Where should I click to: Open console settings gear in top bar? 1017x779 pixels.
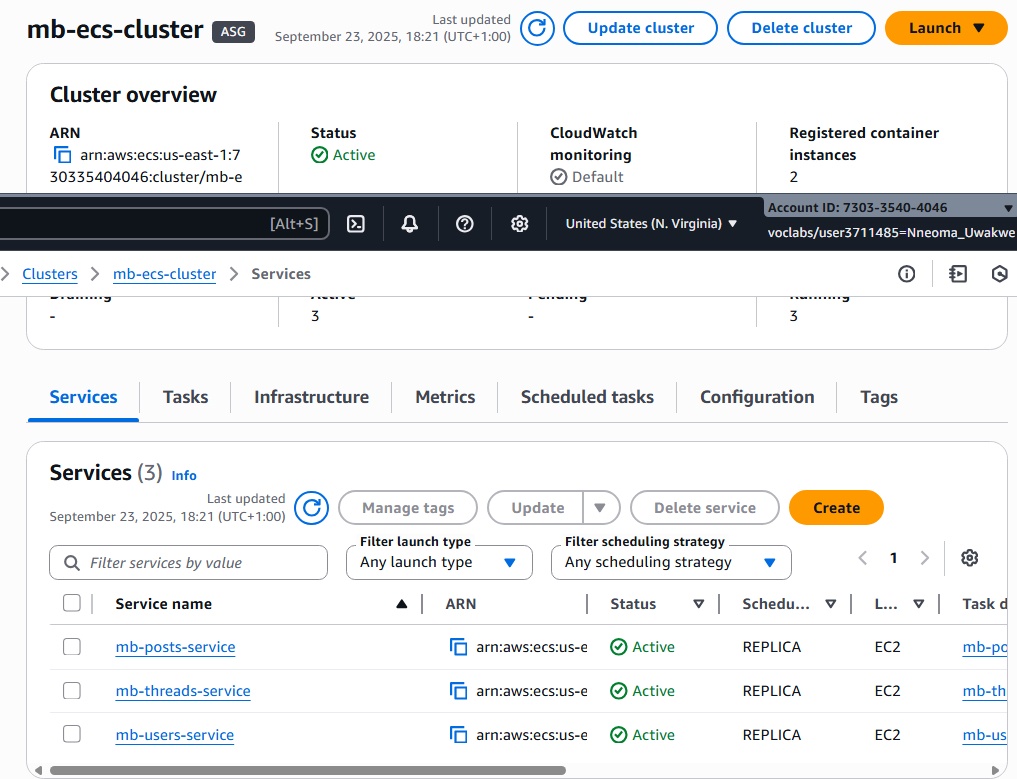coord(520,224)
